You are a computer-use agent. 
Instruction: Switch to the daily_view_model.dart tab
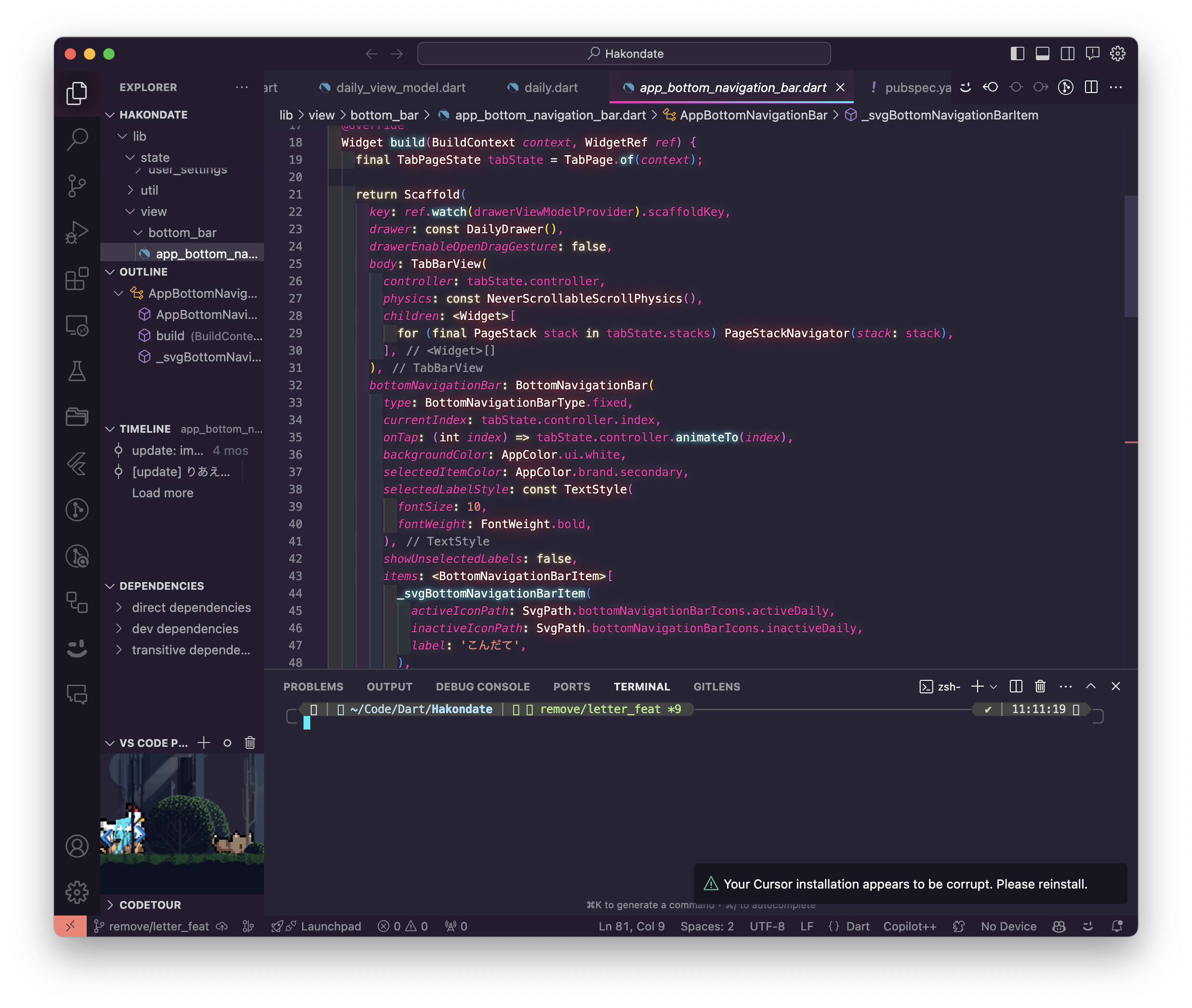[x=400, y=87]
